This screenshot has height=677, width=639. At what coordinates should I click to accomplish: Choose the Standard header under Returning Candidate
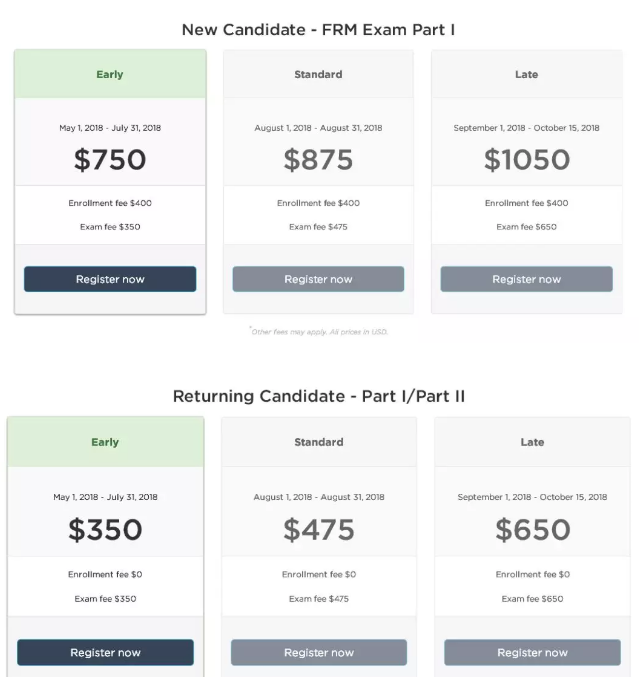click(x=318, y=442)
